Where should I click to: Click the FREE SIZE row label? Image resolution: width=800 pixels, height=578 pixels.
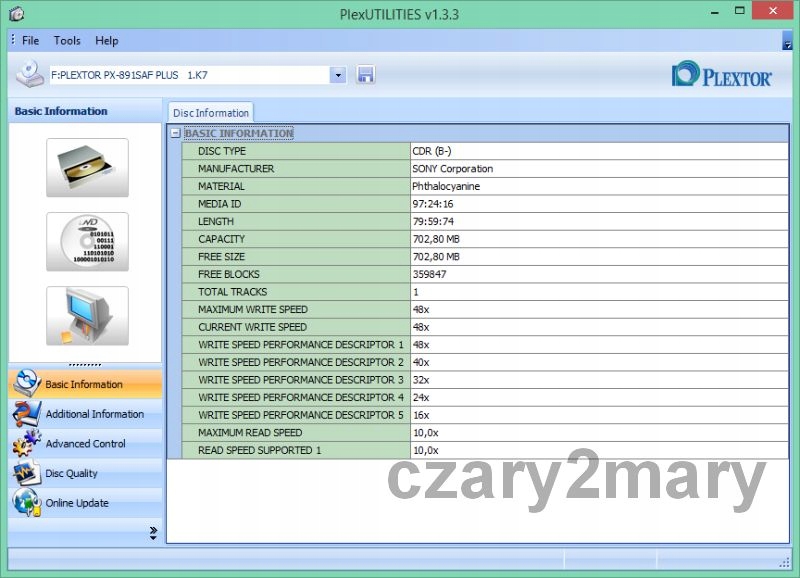pos(221,257)
